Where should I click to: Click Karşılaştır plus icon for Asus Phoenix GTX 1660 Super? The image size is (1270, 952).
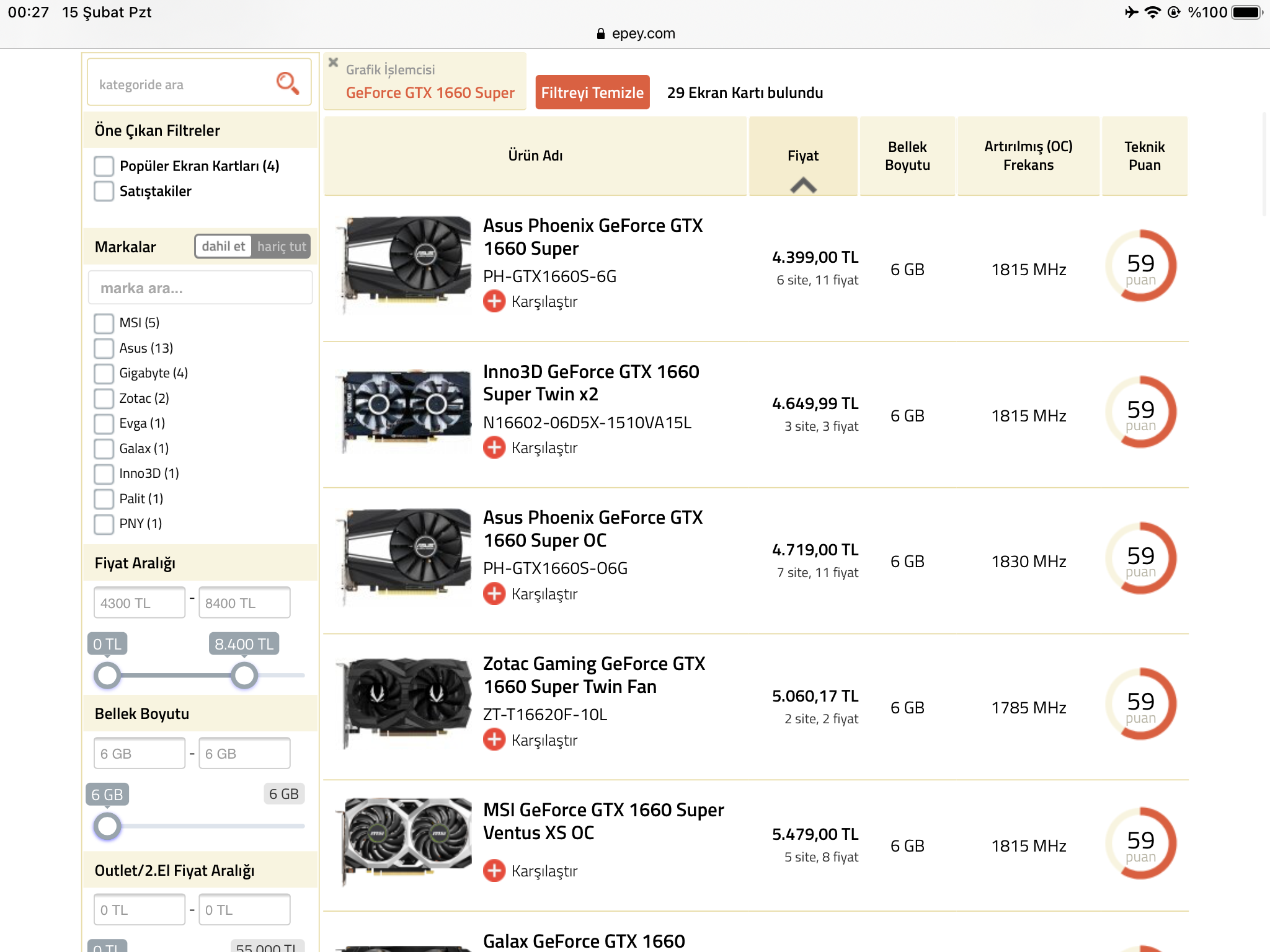pyautogui.click(x=494, y=302)
